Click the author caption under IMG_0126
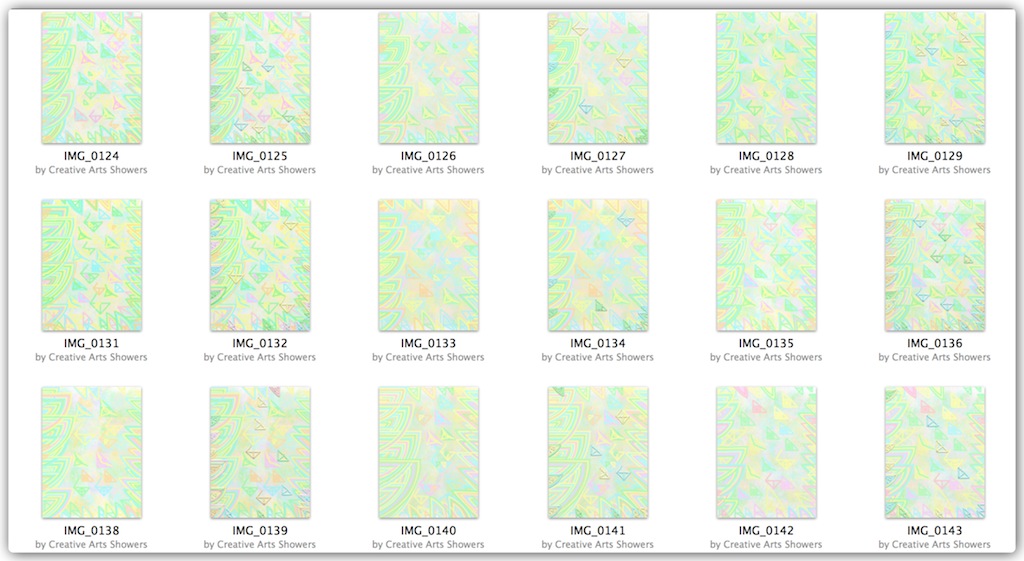The height and width of the screenshot is (561, 1024). coord(428,170)
